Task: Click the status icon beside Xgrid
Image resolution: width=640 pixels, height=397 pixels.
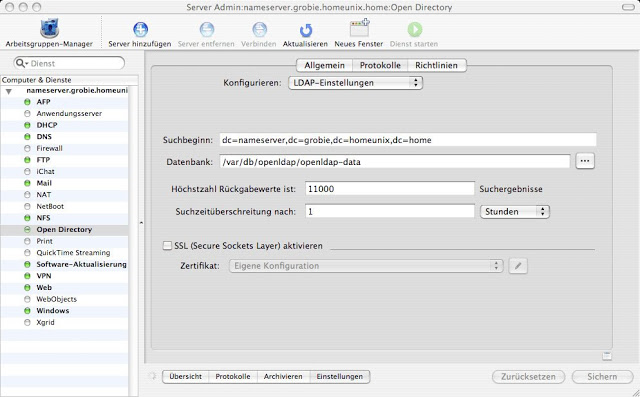Action: click(x=27, y=322)
